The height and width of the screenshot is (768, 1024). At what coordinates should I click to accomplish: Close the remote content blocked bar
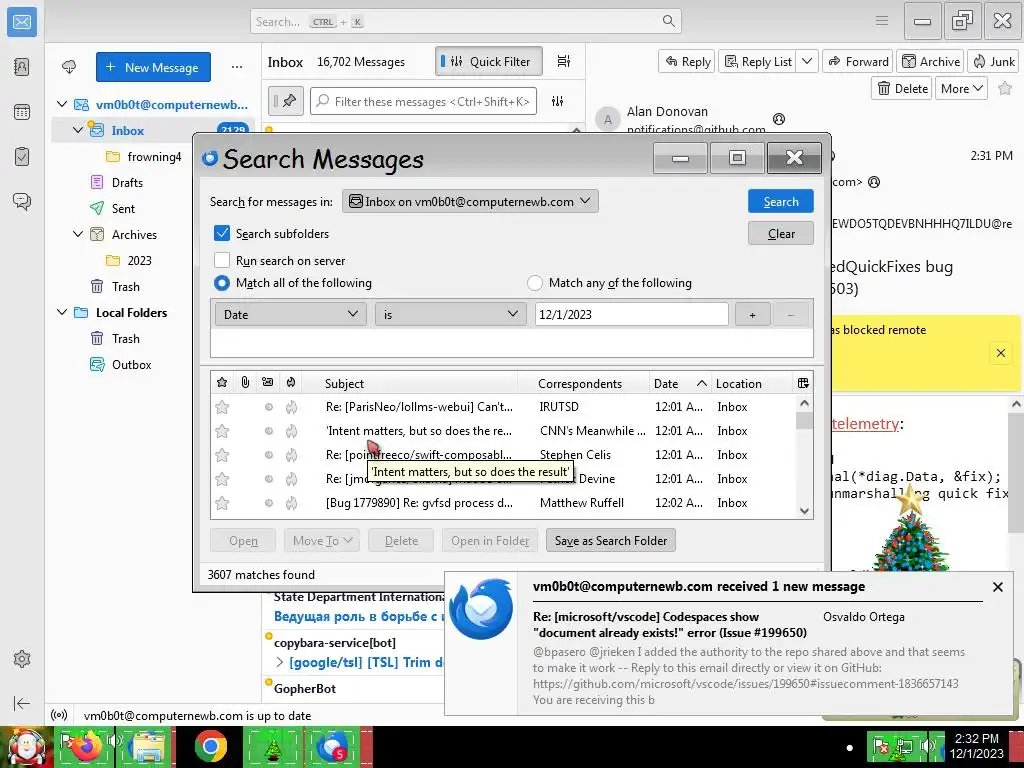pyautogui.click(x=1000, y=353)
